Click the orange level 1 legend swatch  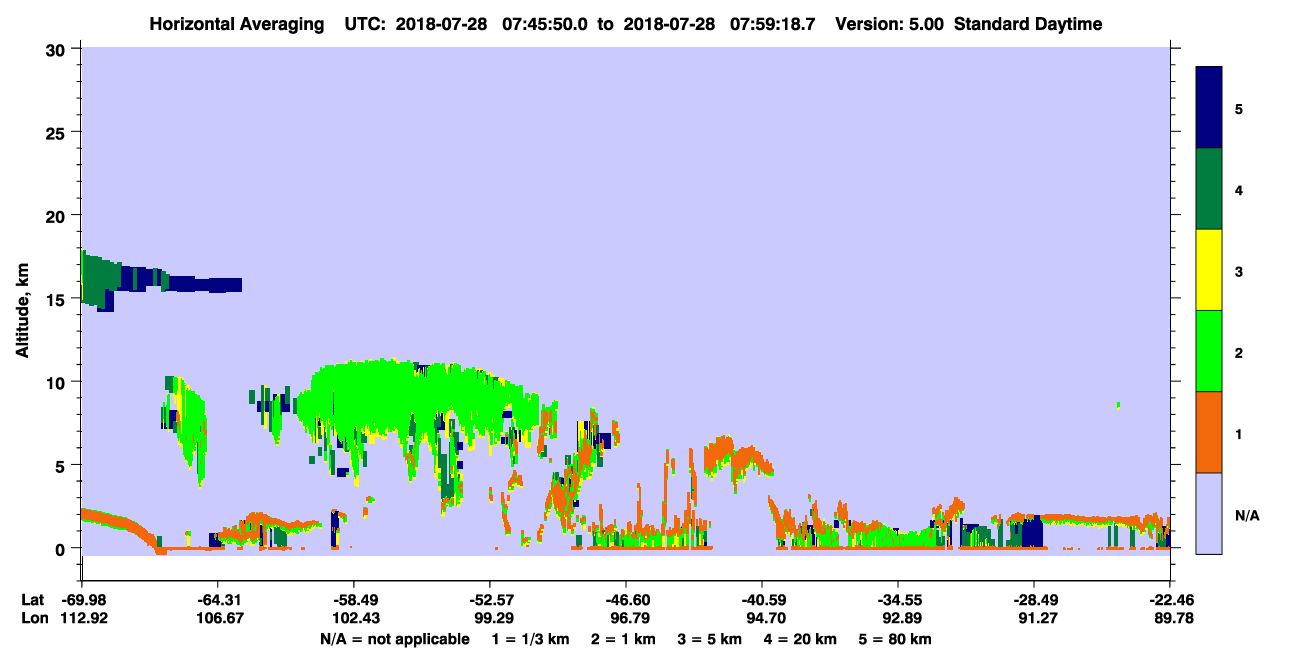pos(1209,432)
